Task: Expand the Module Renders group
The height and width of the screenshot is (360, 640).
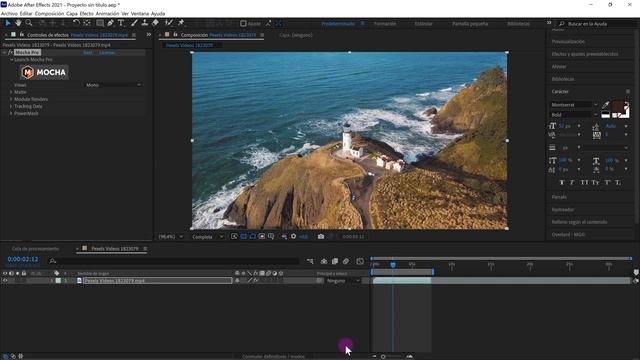Action: pos(11,99)
